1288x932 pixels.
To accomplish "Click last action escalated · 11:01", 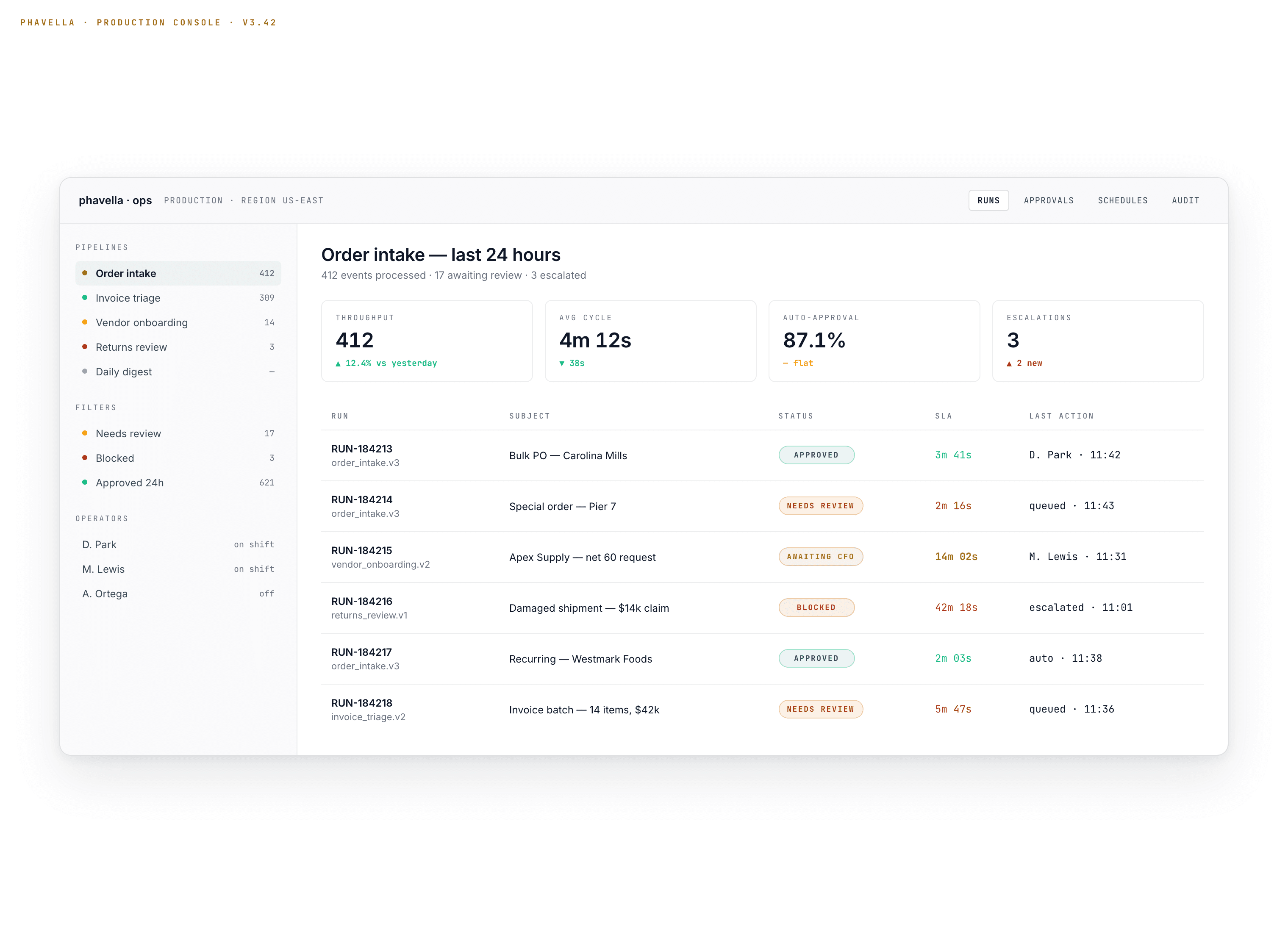I will click(x=1081, y=607).
